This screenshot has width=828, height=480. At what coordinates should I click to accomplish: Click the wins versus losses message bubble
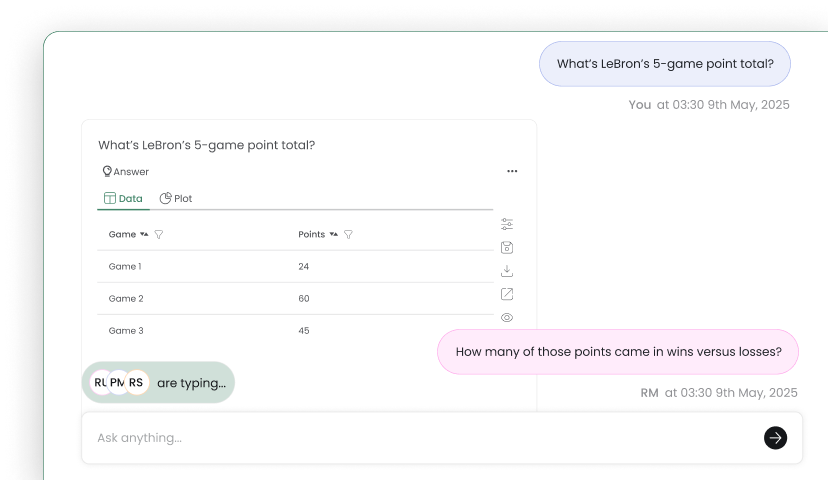click(x=618, y=352)
